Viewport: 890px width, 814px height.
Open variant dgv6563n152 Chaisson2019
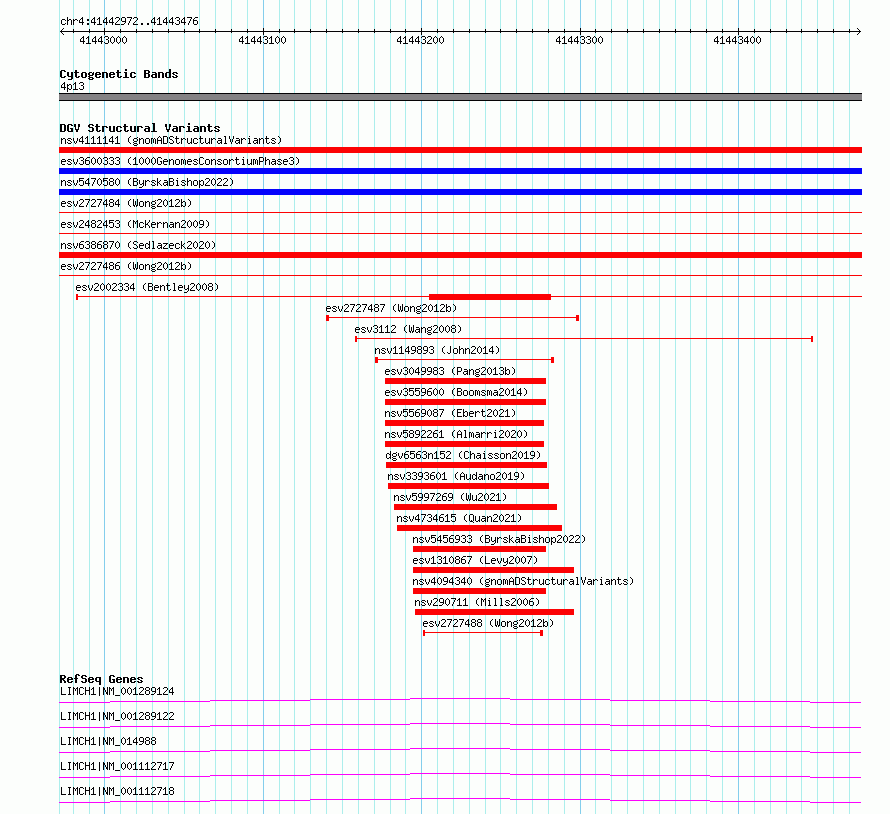463,455
